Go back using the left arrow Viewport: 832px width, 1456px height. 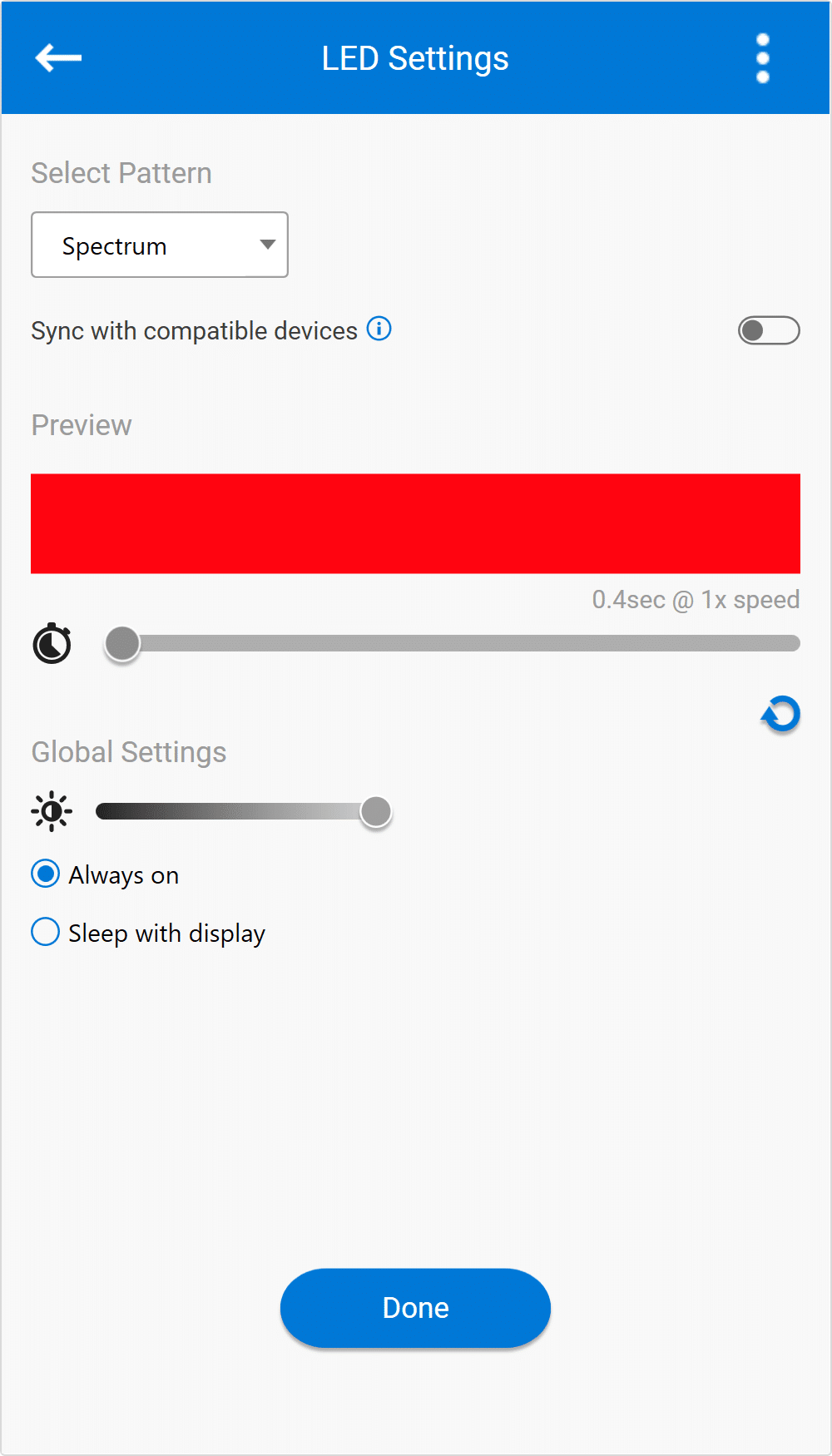coord(58,58)
